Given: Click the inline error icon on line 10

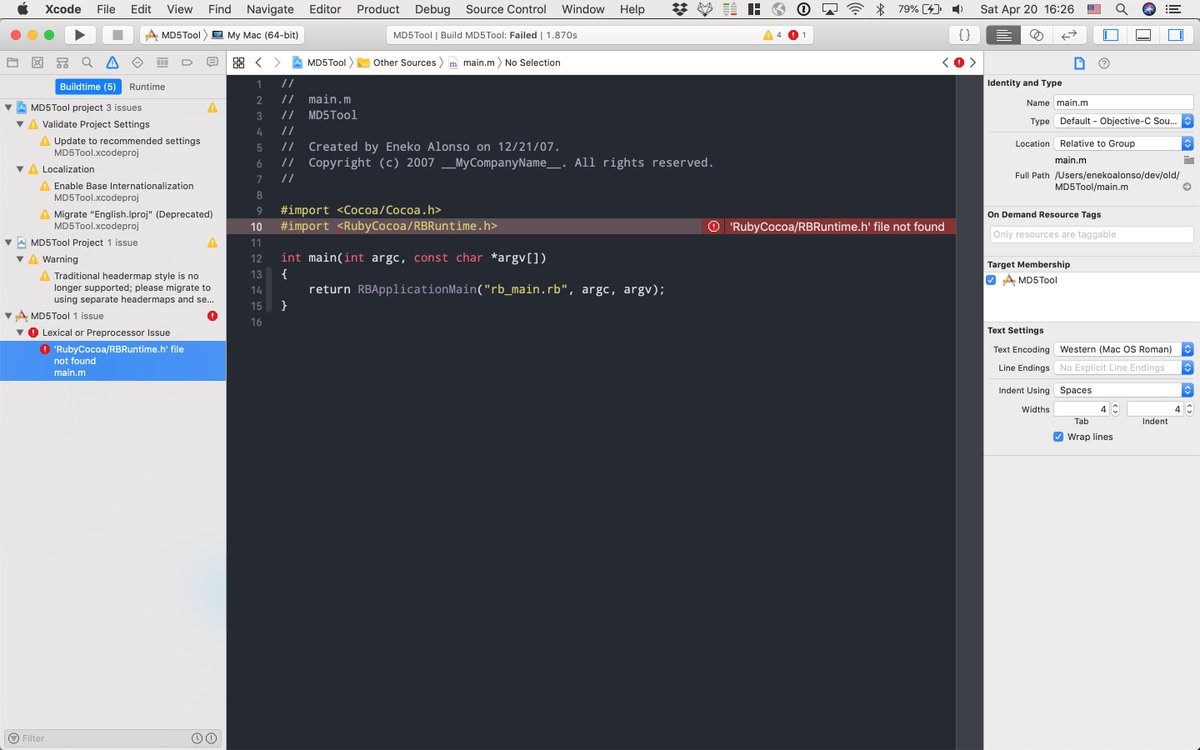Looking at the screenshot, I should click(713, 227).
